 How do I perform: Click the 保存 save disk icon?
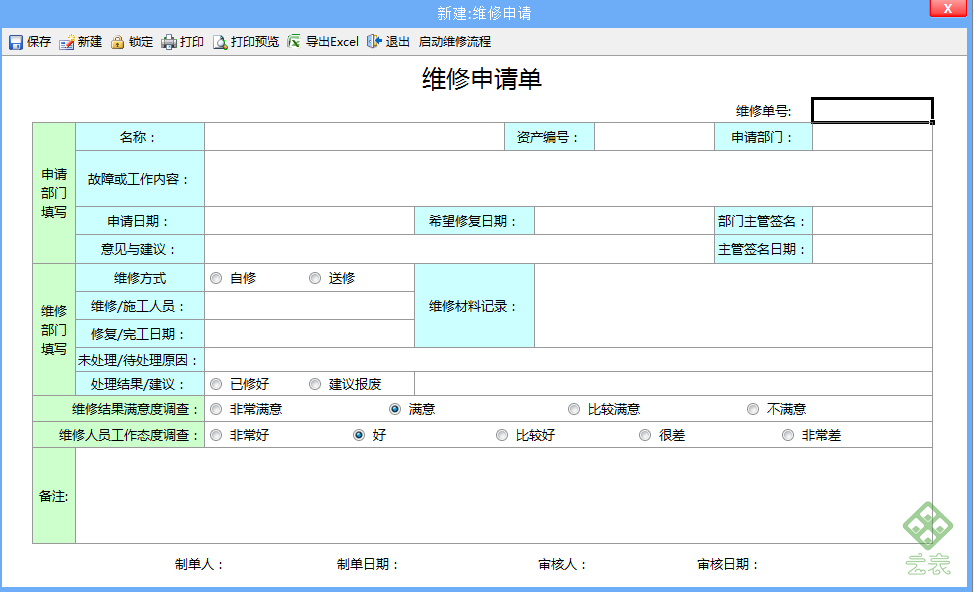[x=16, y=42]
